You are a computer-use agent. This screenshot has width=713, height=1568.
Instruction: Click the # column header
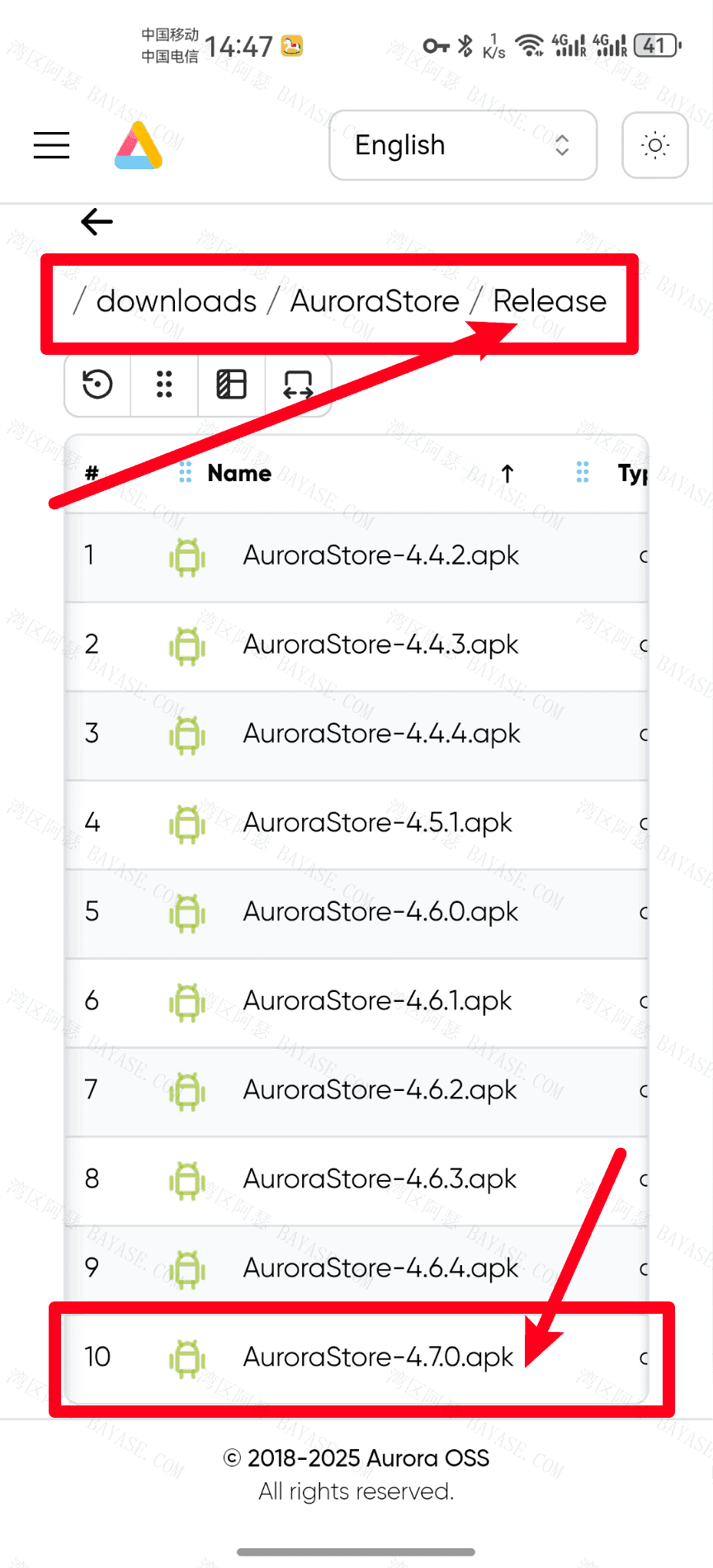(x=92, y=473)
